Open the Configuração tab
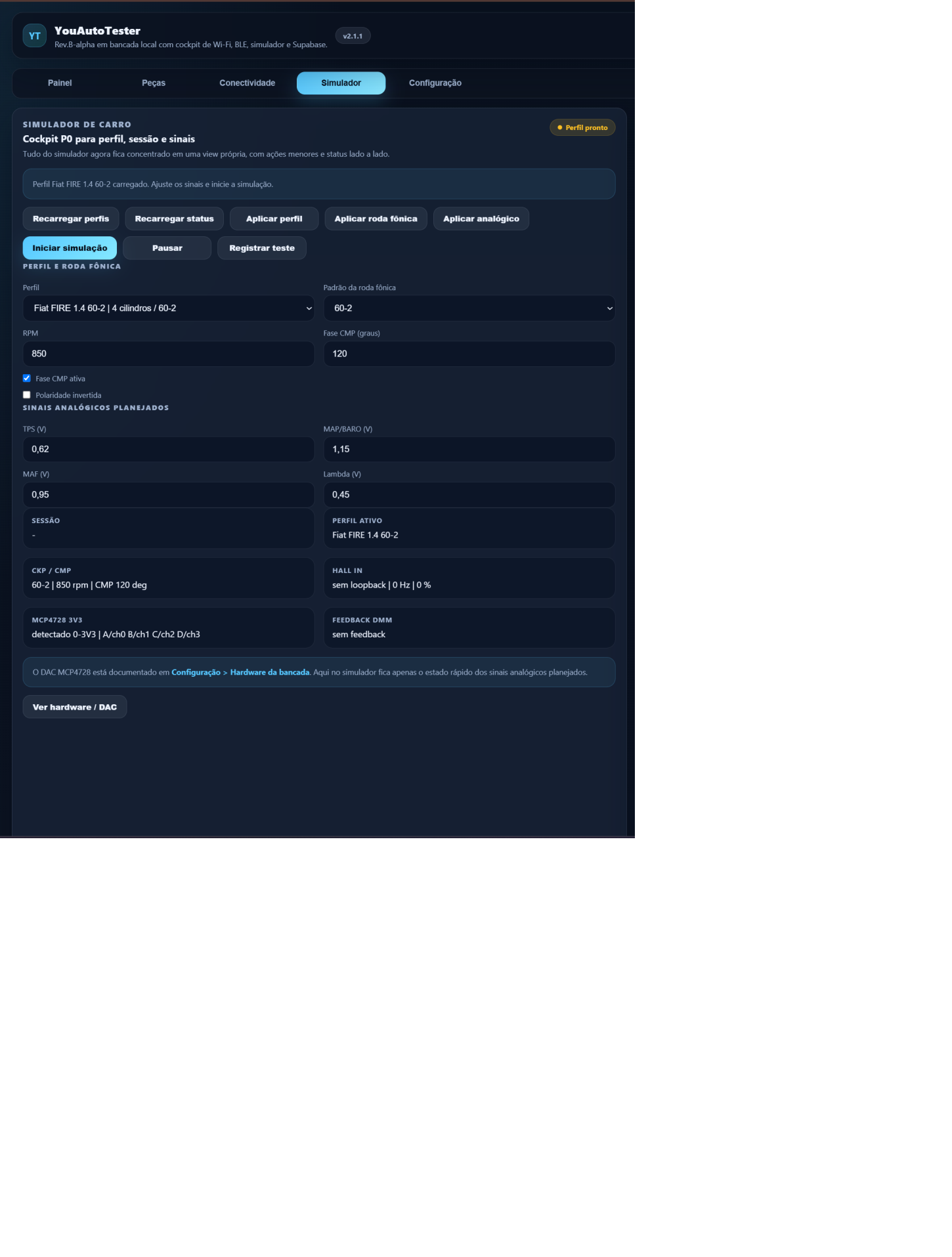This screenshot has height=1257, width=952. coord(435,83)
